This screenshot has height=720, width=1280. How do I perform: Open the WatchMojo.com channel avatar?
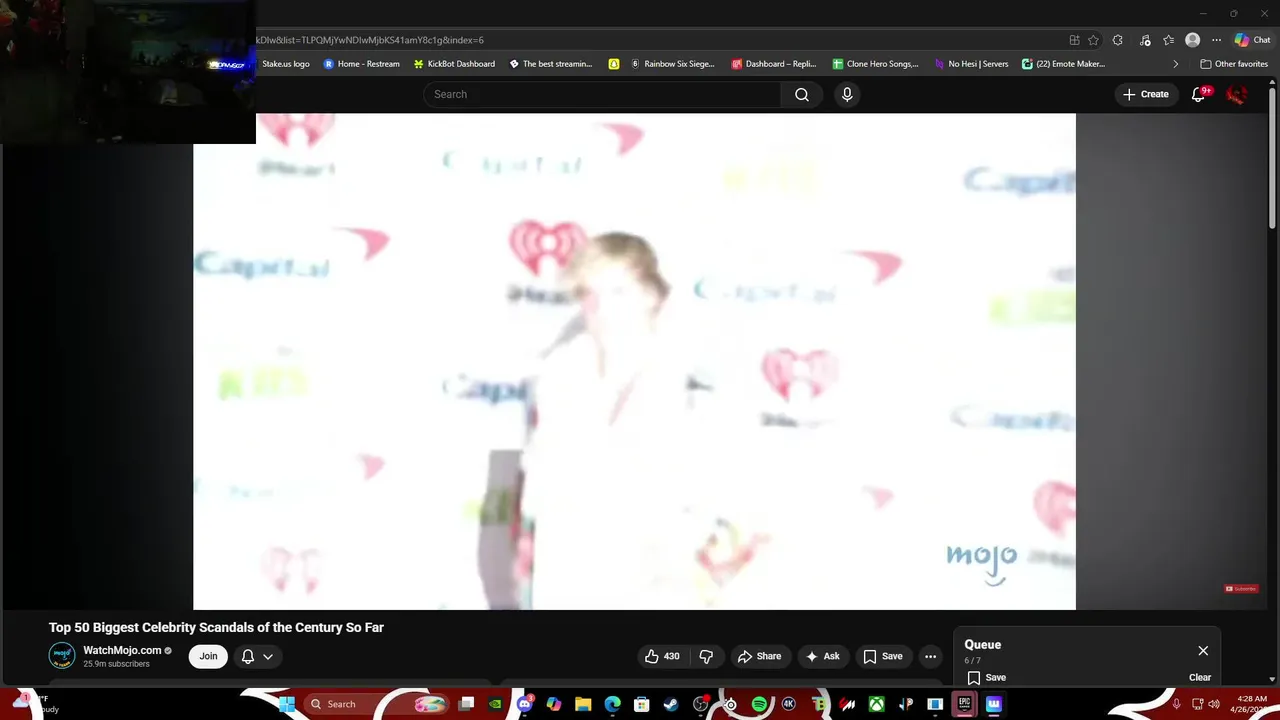[62, 656]
